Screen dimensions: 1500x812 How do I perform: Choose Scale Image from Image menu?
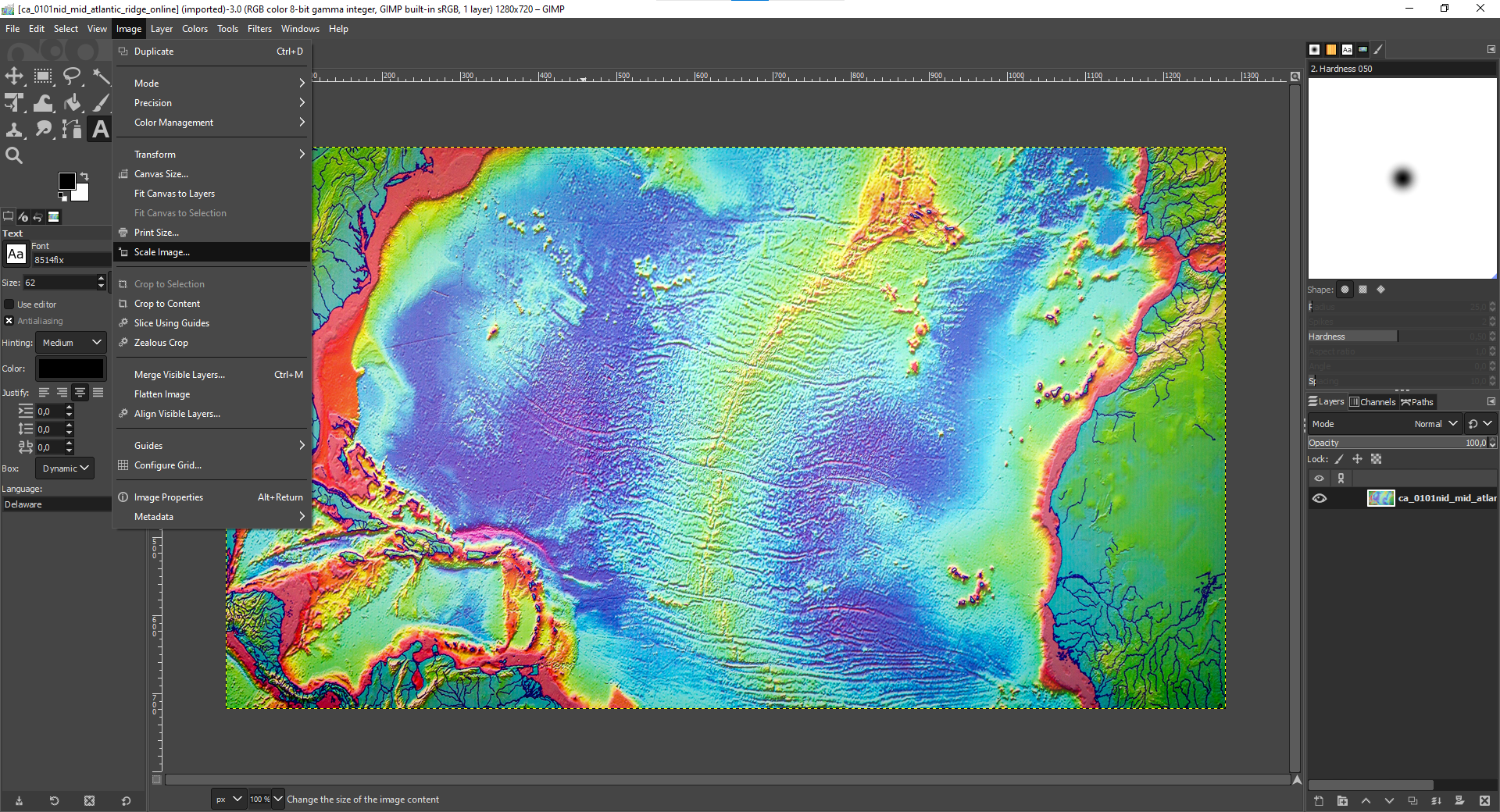212,252
